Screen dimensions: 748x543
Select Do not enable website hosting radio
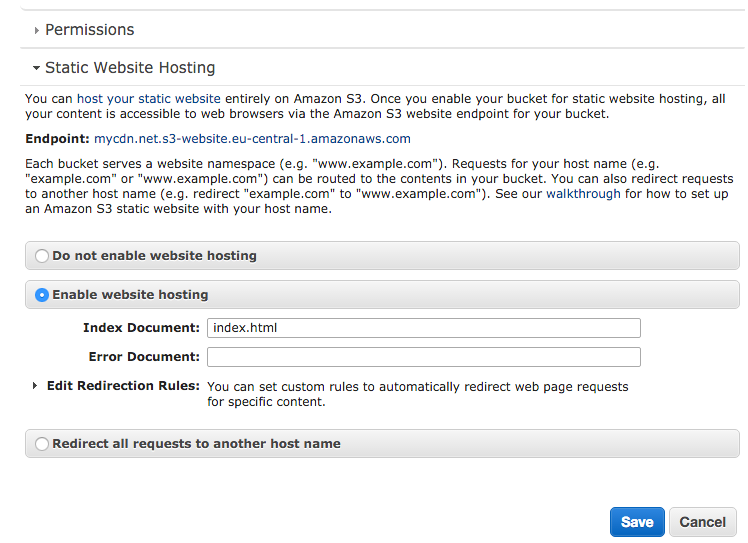click(x=42, y=256)
